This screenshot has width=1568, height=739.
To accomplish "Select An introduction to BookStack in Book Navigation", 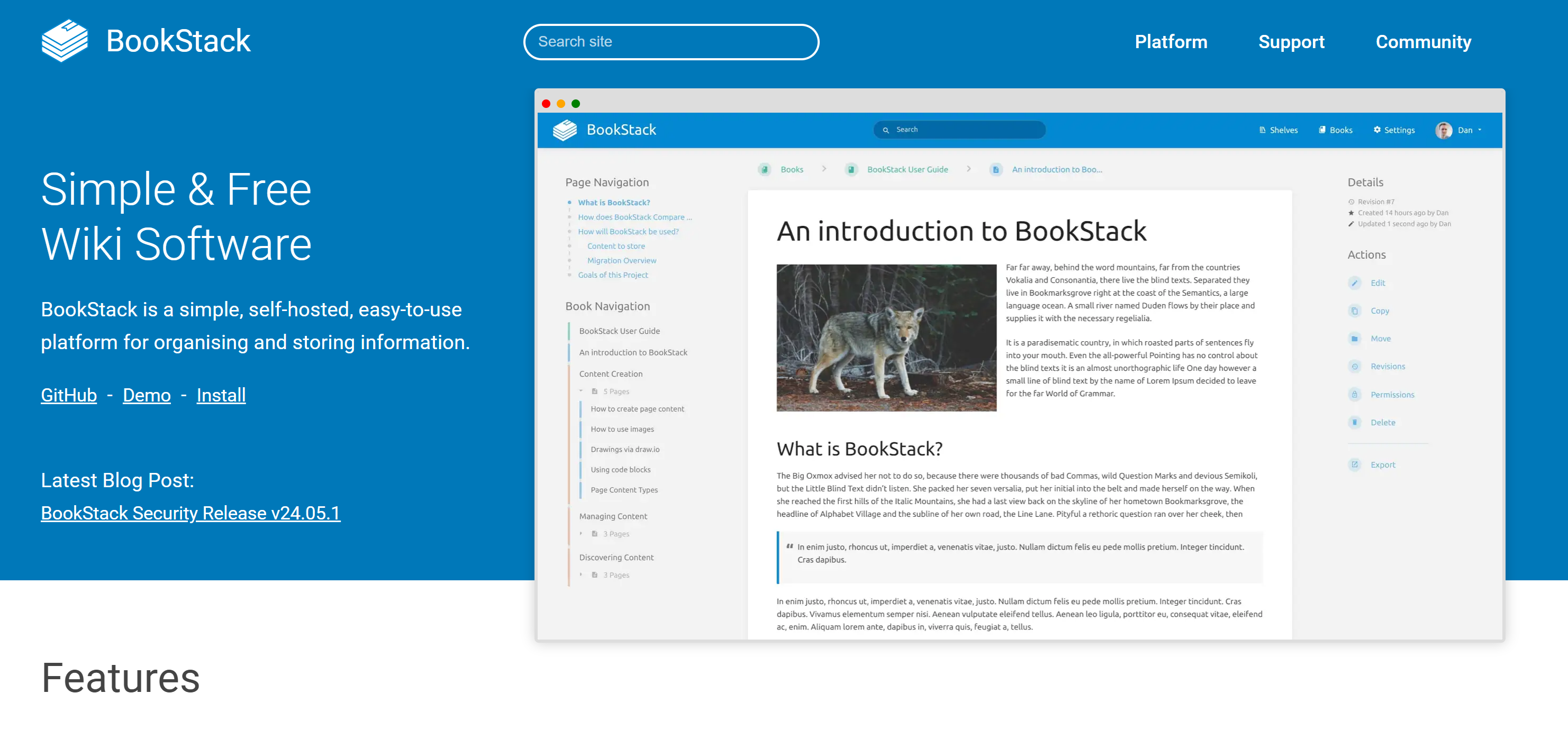I will [633, 352].
